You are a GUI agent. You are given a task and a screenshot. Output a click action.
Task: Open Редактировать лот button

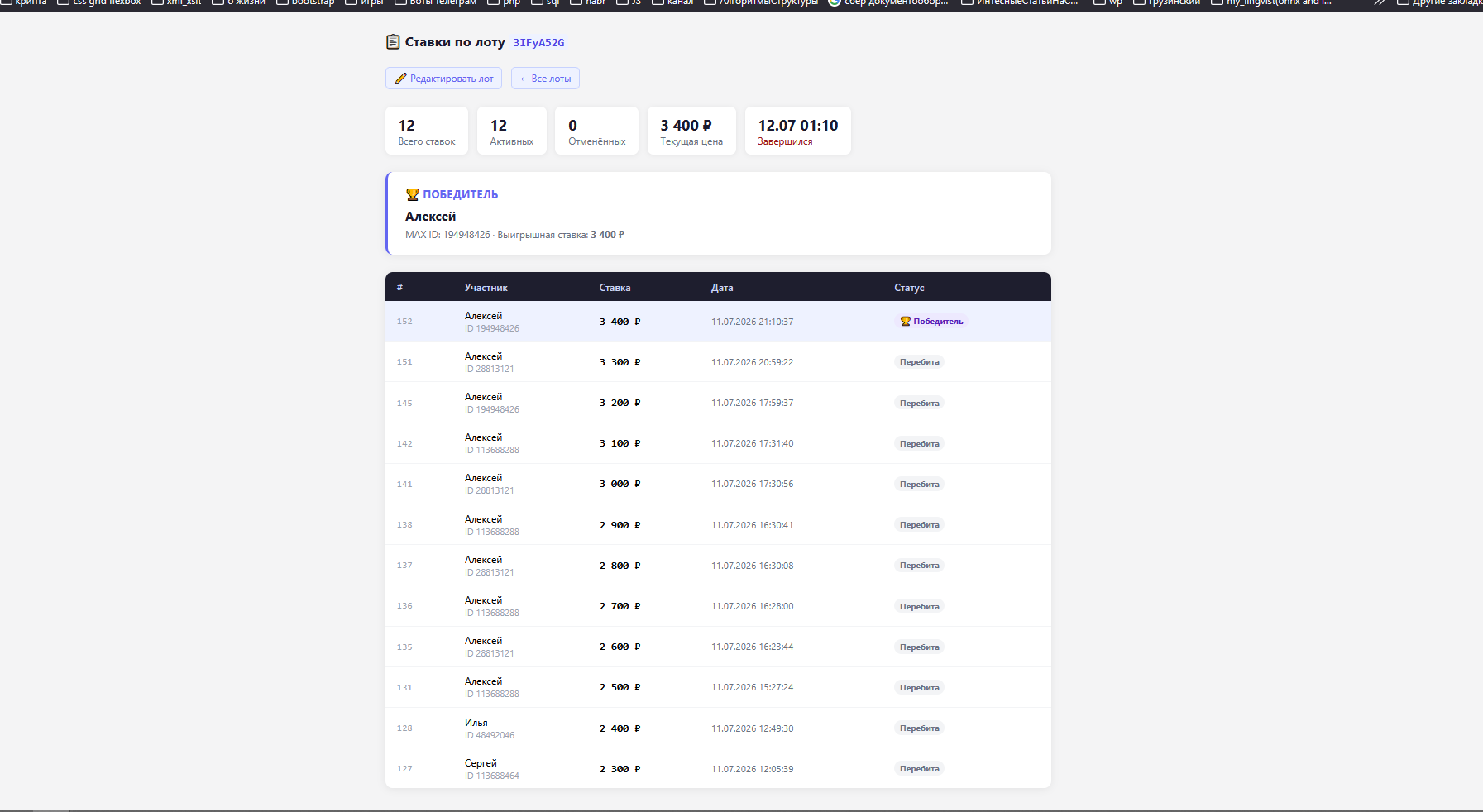coord(443,79)
